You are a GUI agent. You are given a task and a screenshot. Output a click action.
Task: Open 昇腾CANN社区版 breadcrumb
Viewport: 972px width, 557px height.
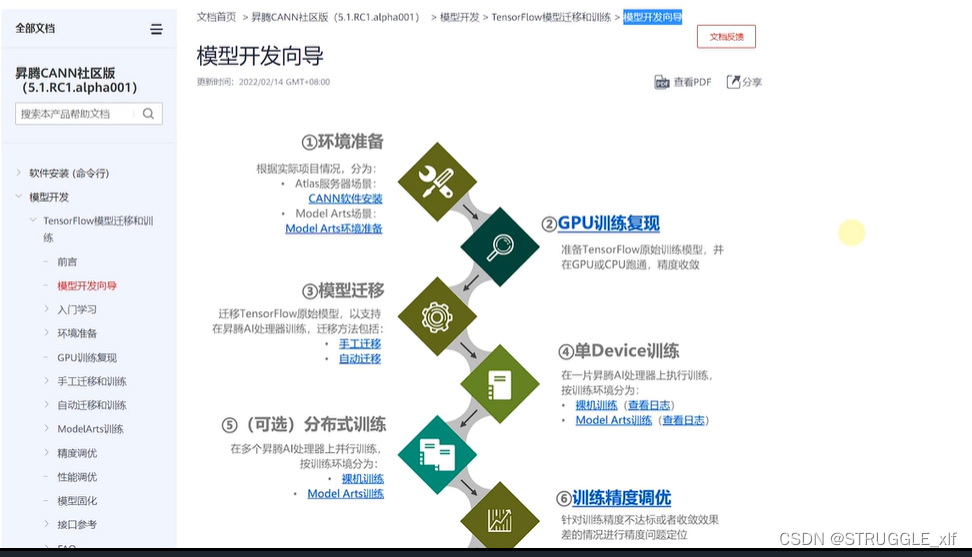click(335, 17)
